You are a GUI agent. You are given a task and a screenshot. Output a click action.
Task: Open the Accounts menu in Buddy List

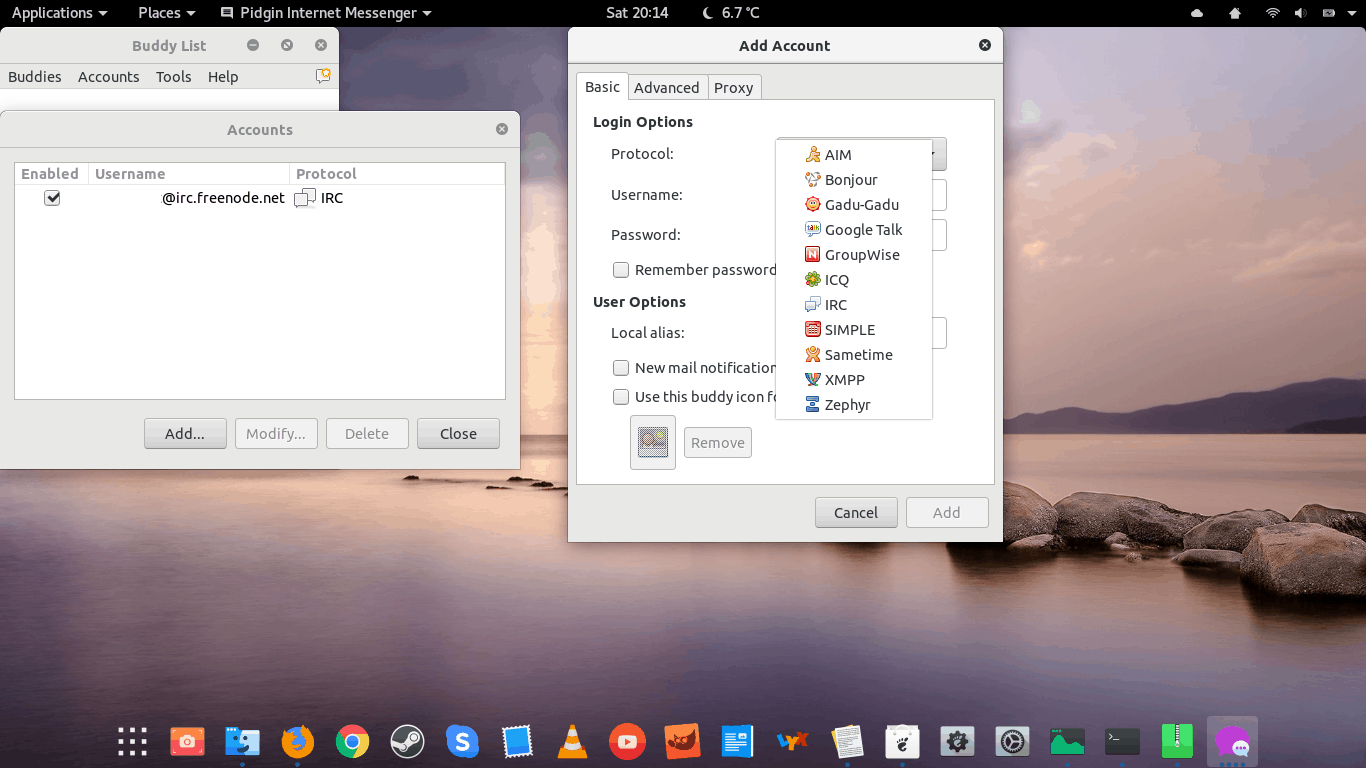(108, 77)
